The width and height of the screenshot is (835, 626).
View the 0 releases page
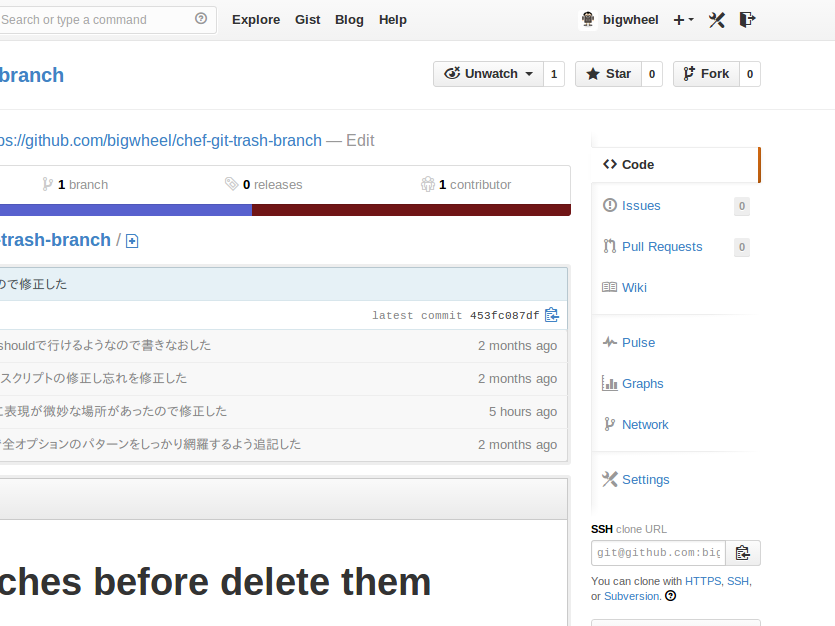point(264,185)
